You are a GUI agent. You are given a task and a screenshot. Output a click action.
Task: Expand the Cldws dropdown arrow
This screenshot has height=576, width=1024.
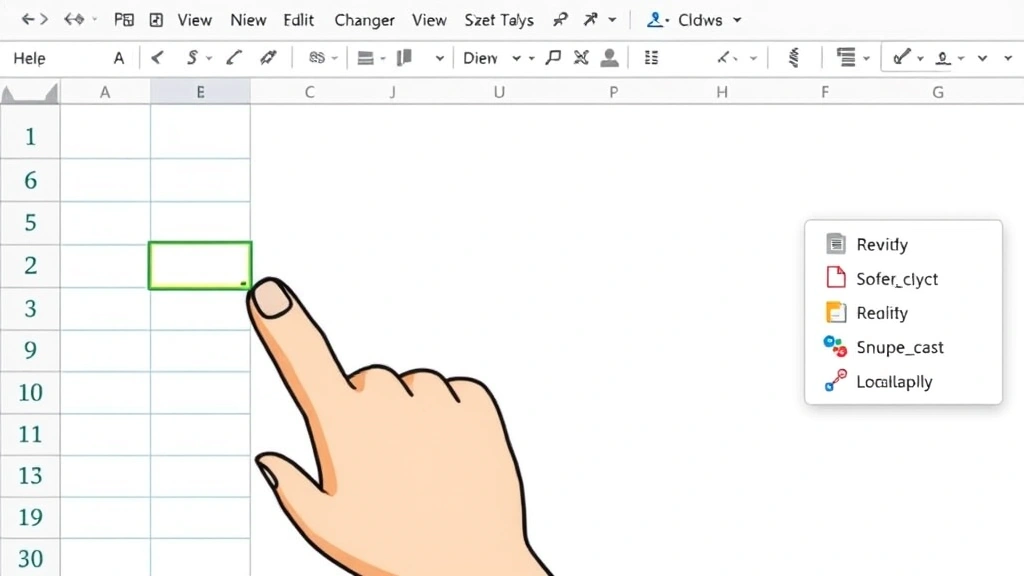[737, 20]
